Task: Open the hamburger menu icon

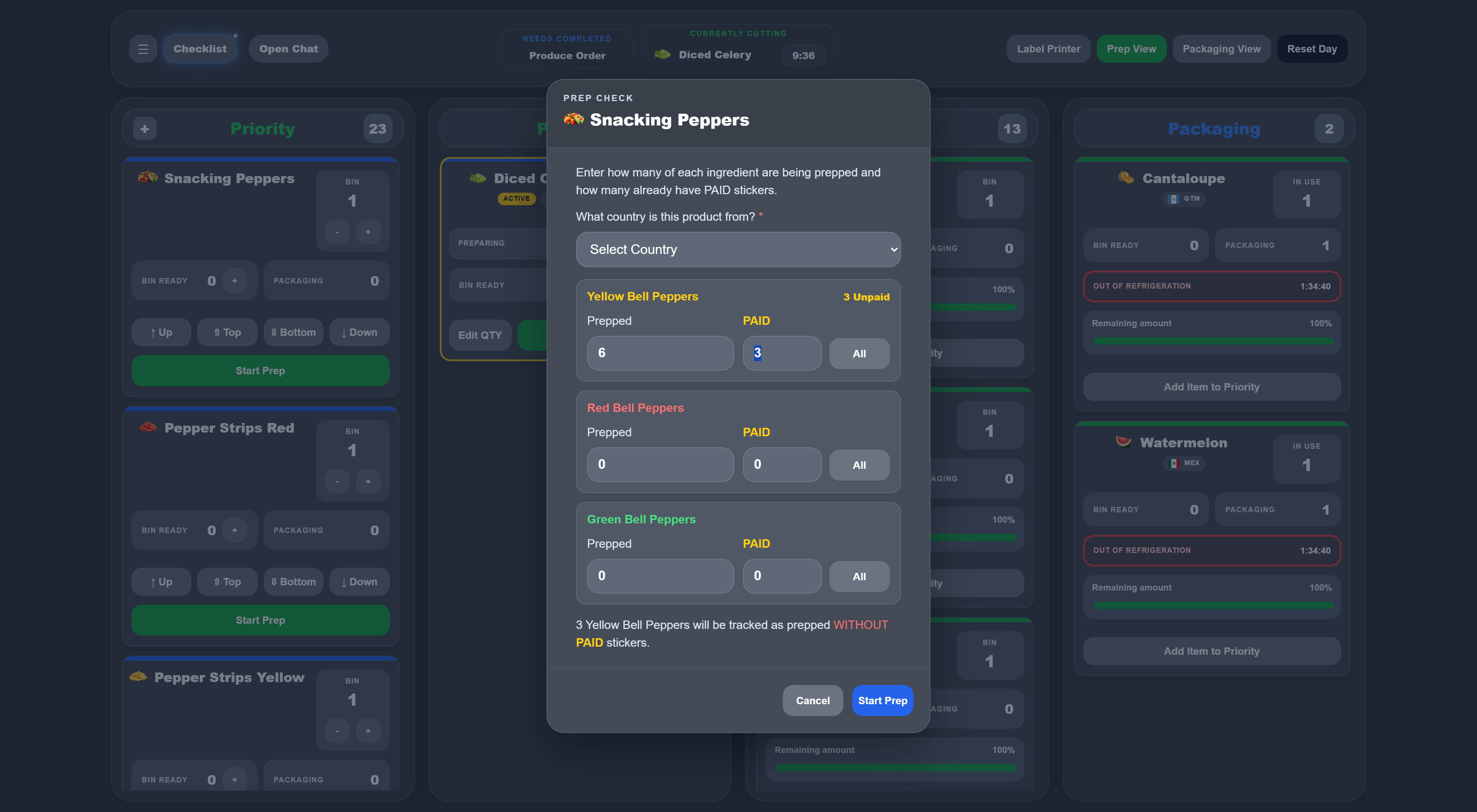Action: click(143, 49)
